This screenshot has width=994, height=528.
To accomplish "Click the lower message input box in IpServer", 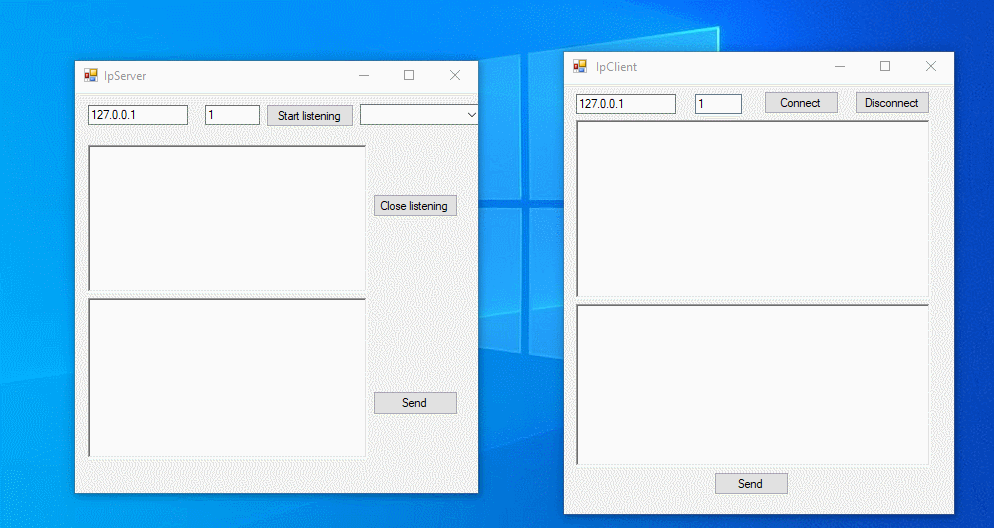I will (227, 378).
